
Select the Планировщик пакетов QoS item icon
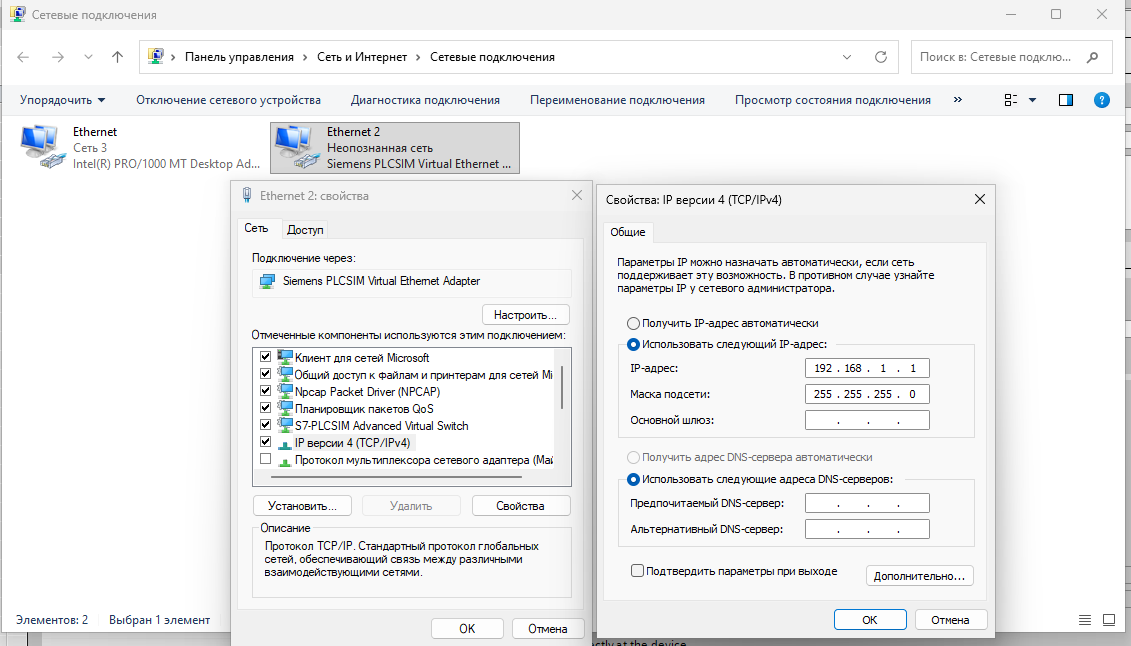285,408
